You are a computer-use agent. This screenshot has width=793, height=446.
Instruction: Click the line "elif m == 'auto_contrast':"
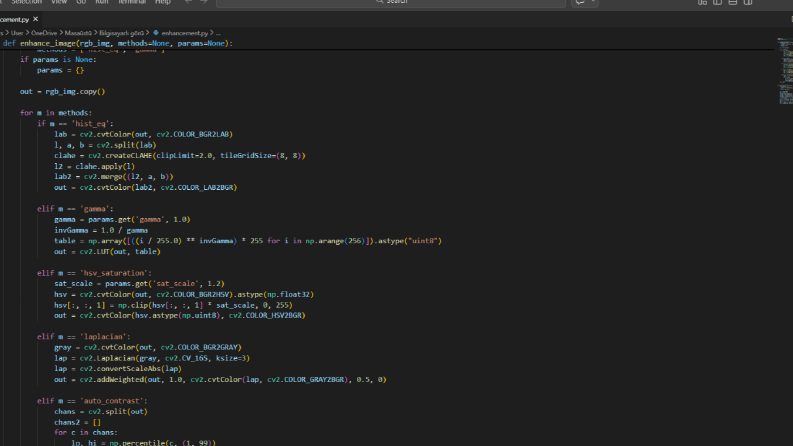tap(92, 401)
